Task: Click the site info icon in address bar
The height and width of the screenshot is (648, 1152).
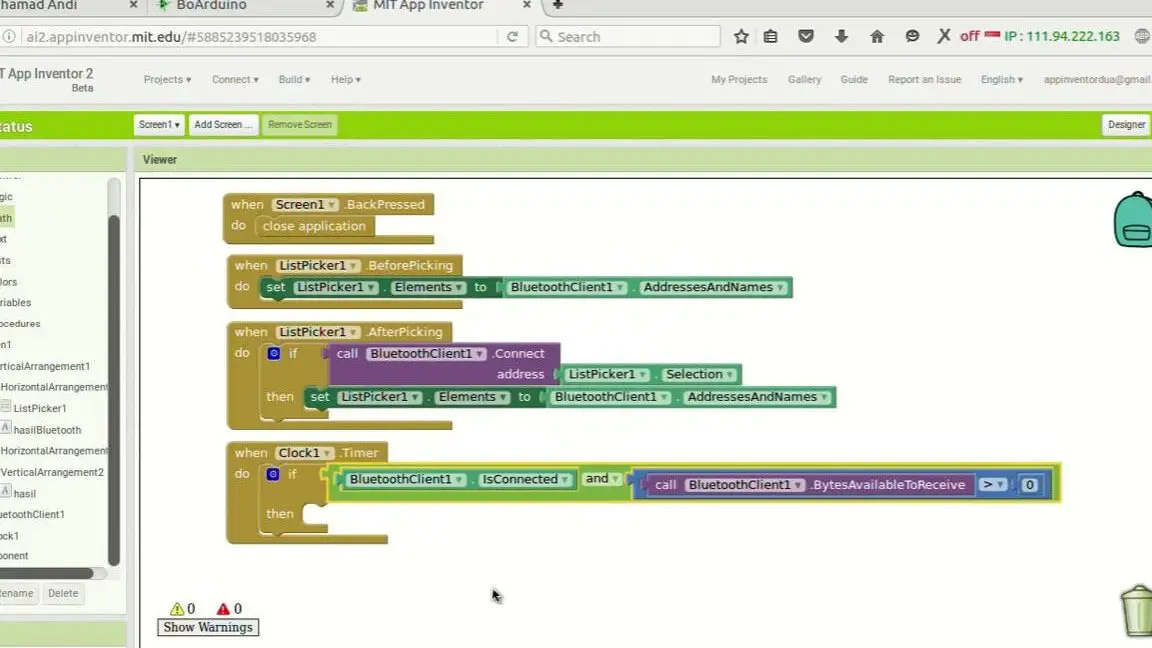Action: tap(9, 37)
